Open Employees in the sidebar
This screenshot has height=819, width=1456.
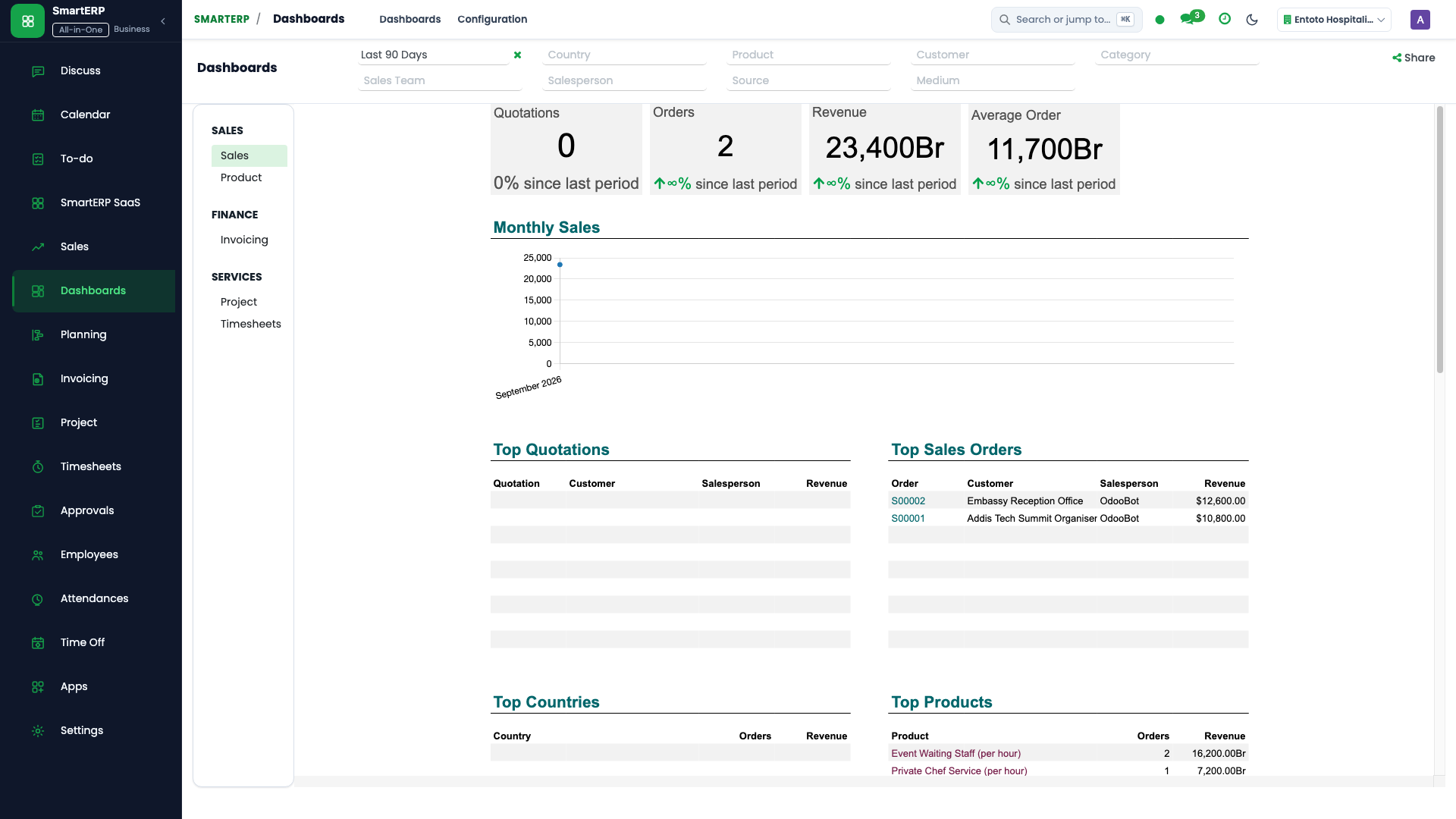point(93,554)
